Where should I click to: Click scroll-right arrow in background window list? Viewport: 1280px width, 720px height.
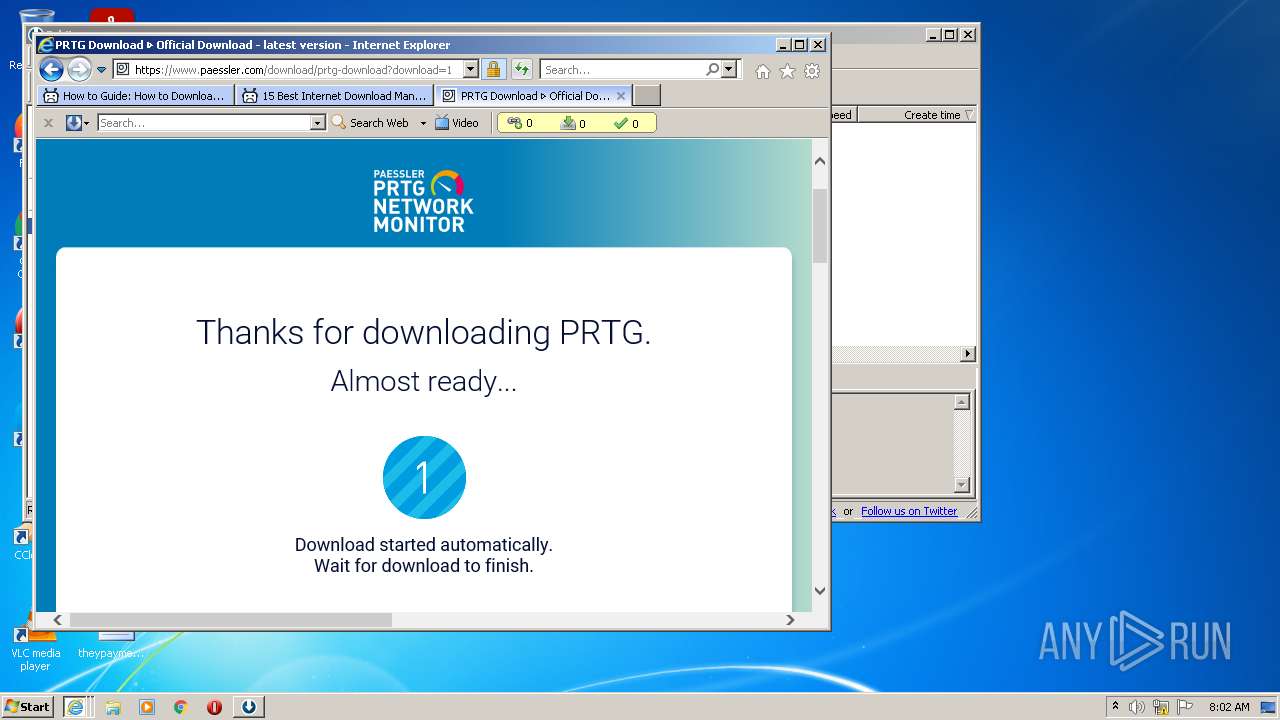tap(967, 354)
